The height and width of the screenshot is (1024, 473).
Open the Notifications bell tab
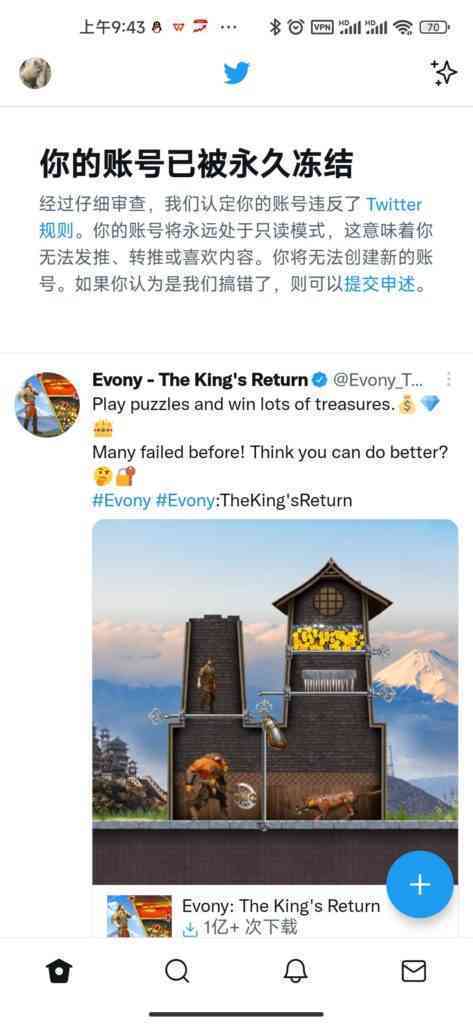pyautogui.click(x=296, y=971)
